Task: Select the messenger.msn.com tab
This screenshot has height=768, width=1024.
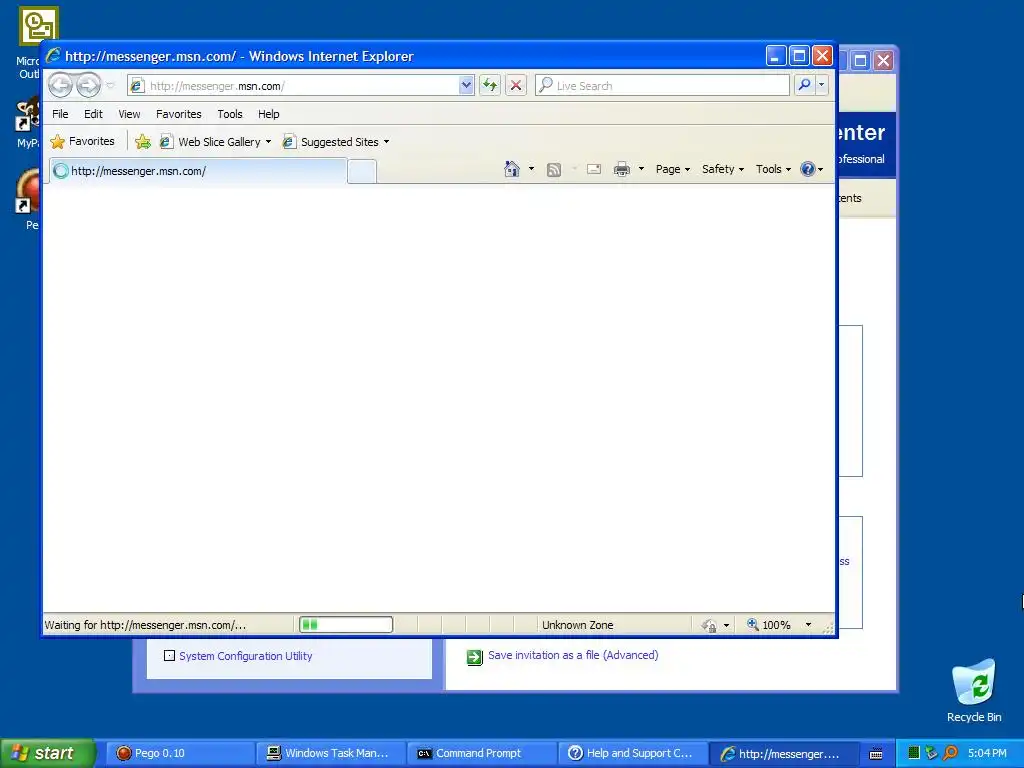Action: pos(198,171)
